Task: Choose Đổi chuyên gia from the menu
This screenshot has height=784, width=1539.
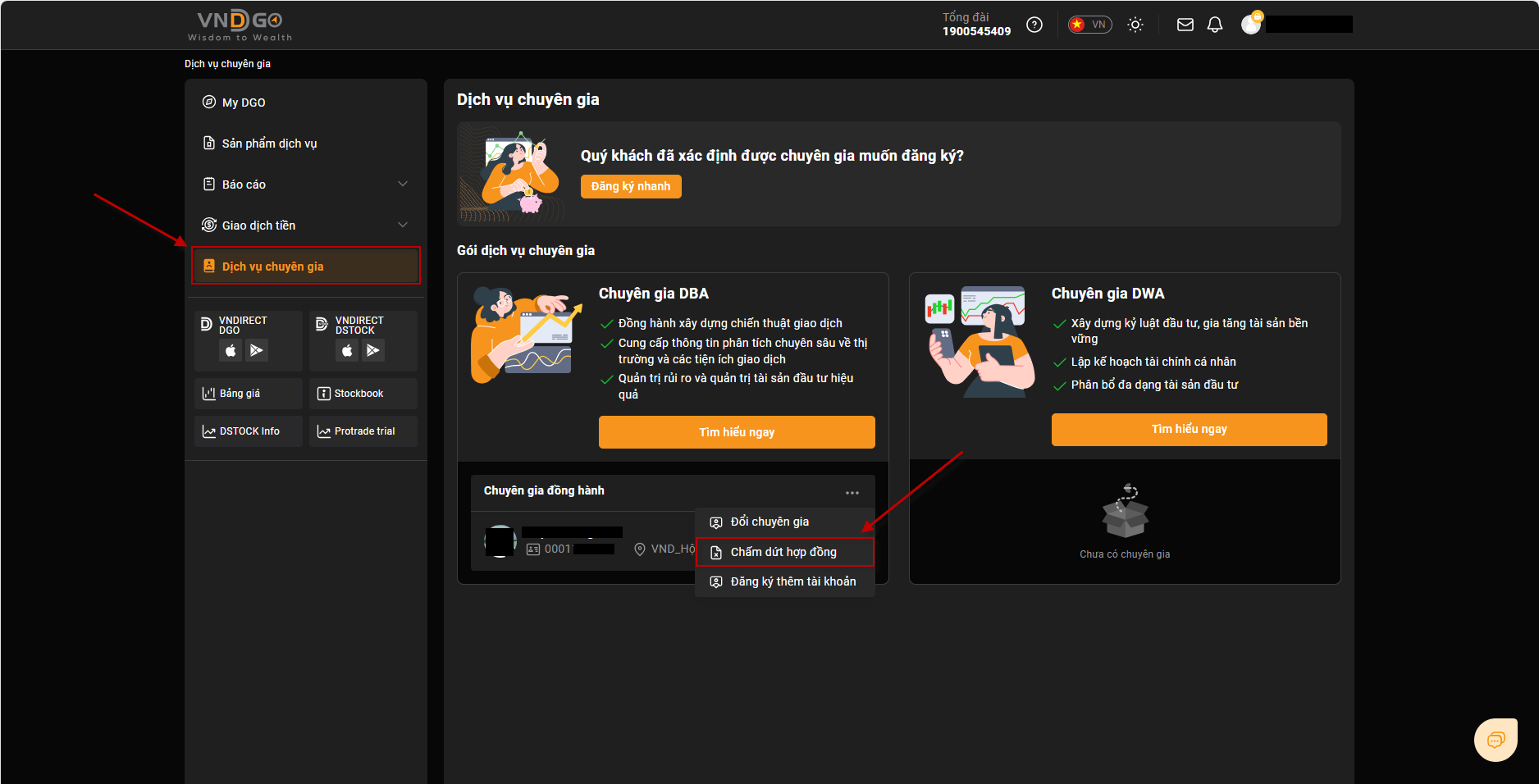Action: 785,522
